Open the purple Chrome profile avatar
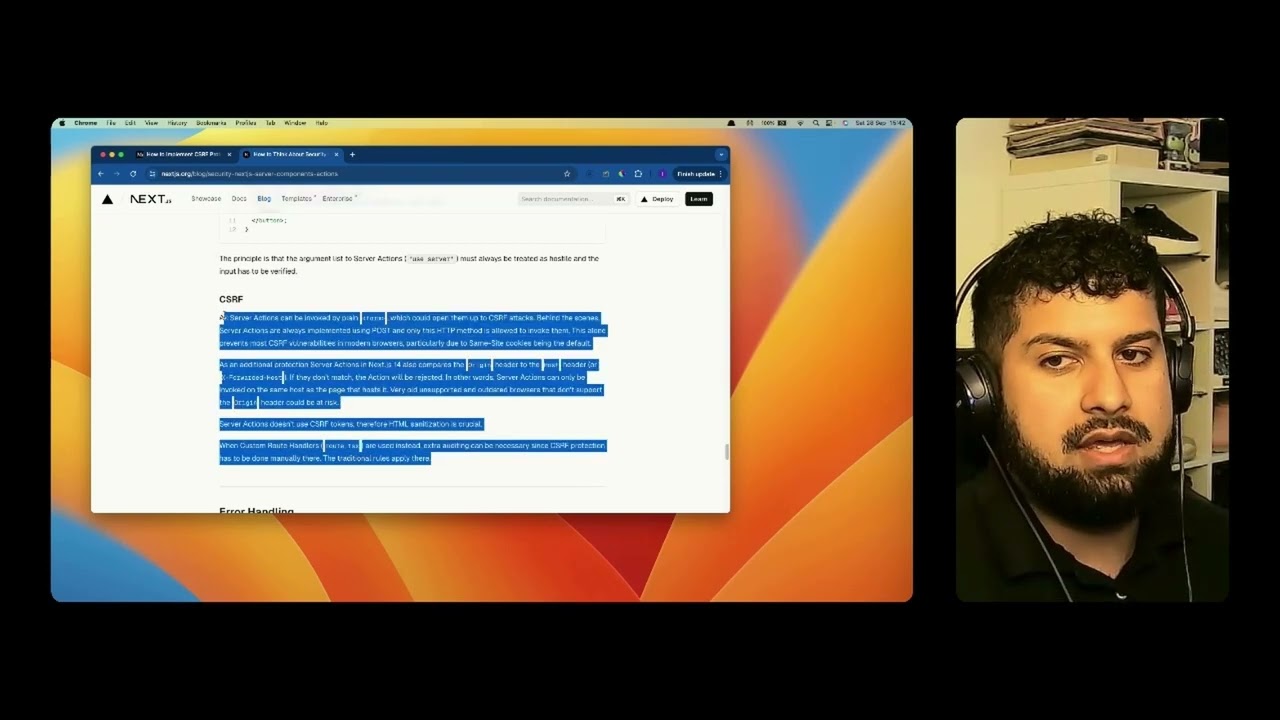 [x=662, y=174]
